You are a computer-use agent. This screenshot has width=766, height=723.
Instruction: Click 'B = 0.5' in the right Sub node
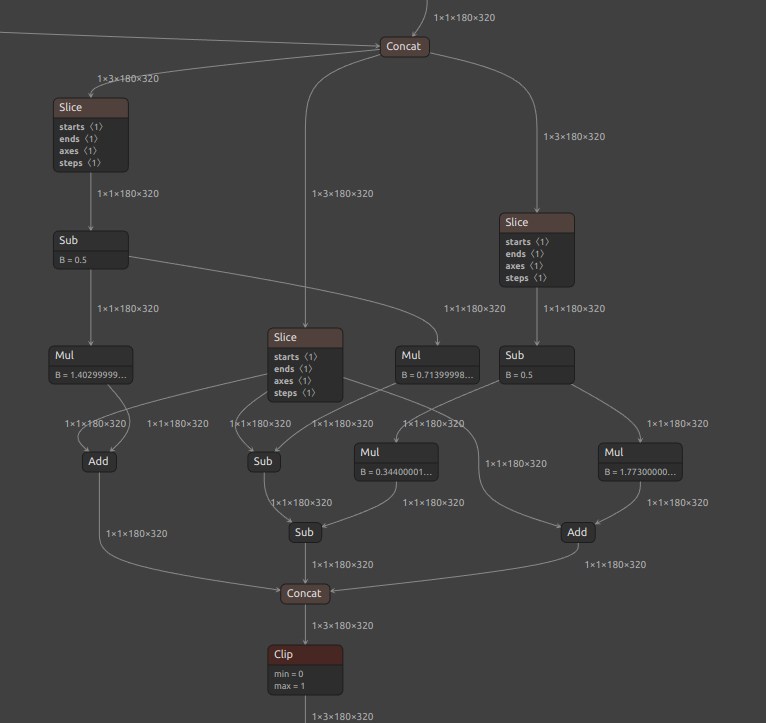point(519,375)
